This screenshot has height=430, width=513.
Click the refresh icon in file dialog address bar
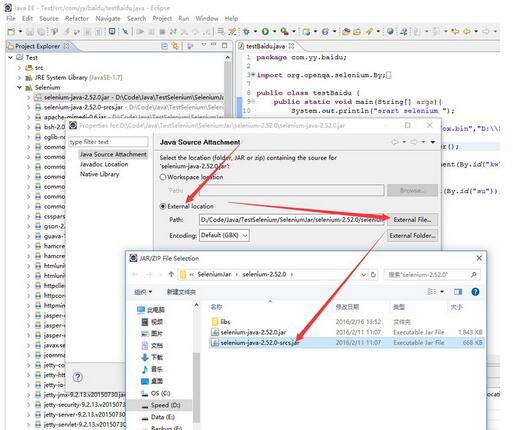click(373, 275)
